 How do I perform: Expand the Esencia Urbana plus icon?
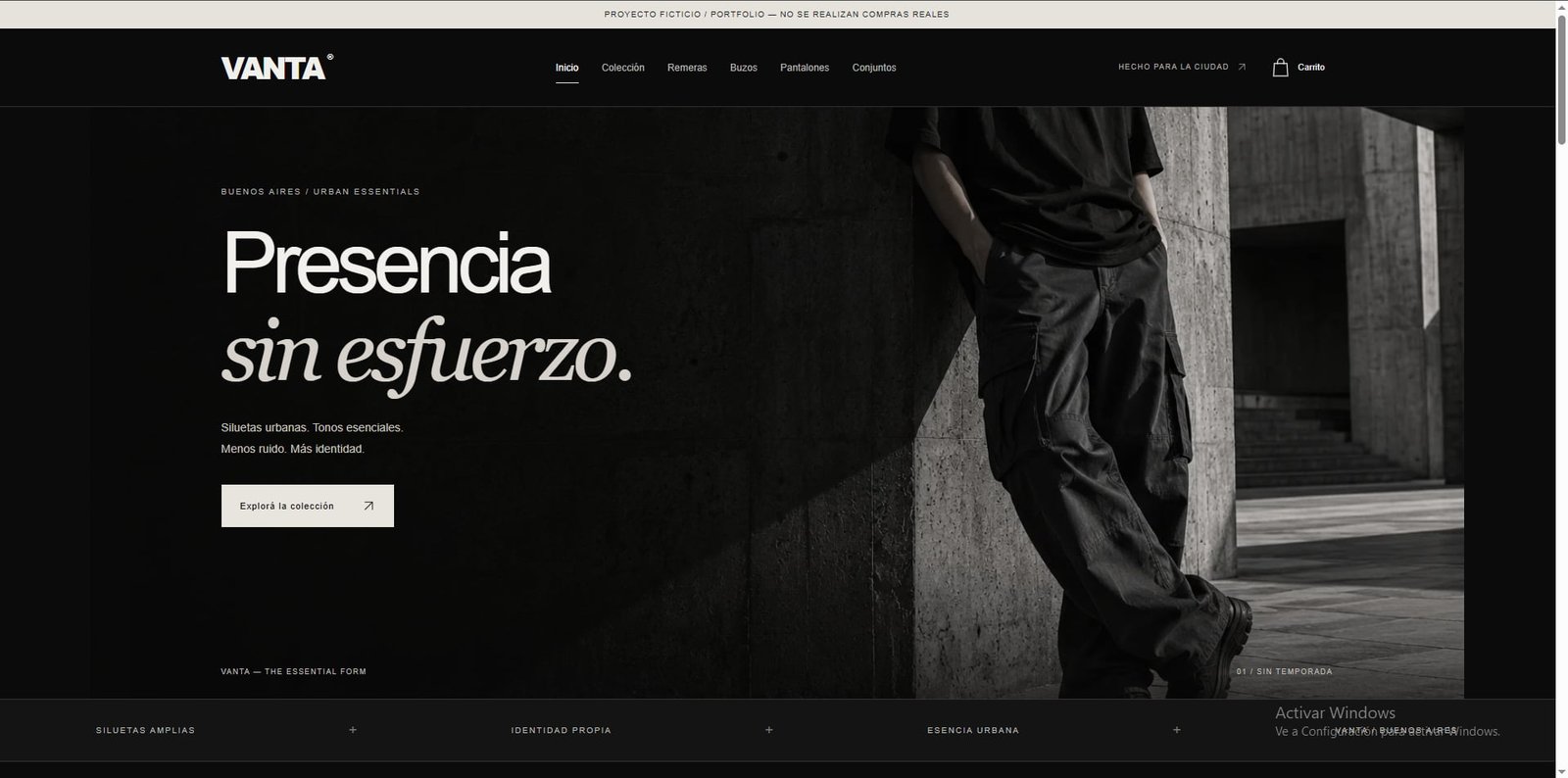[x=1177, y=730]
